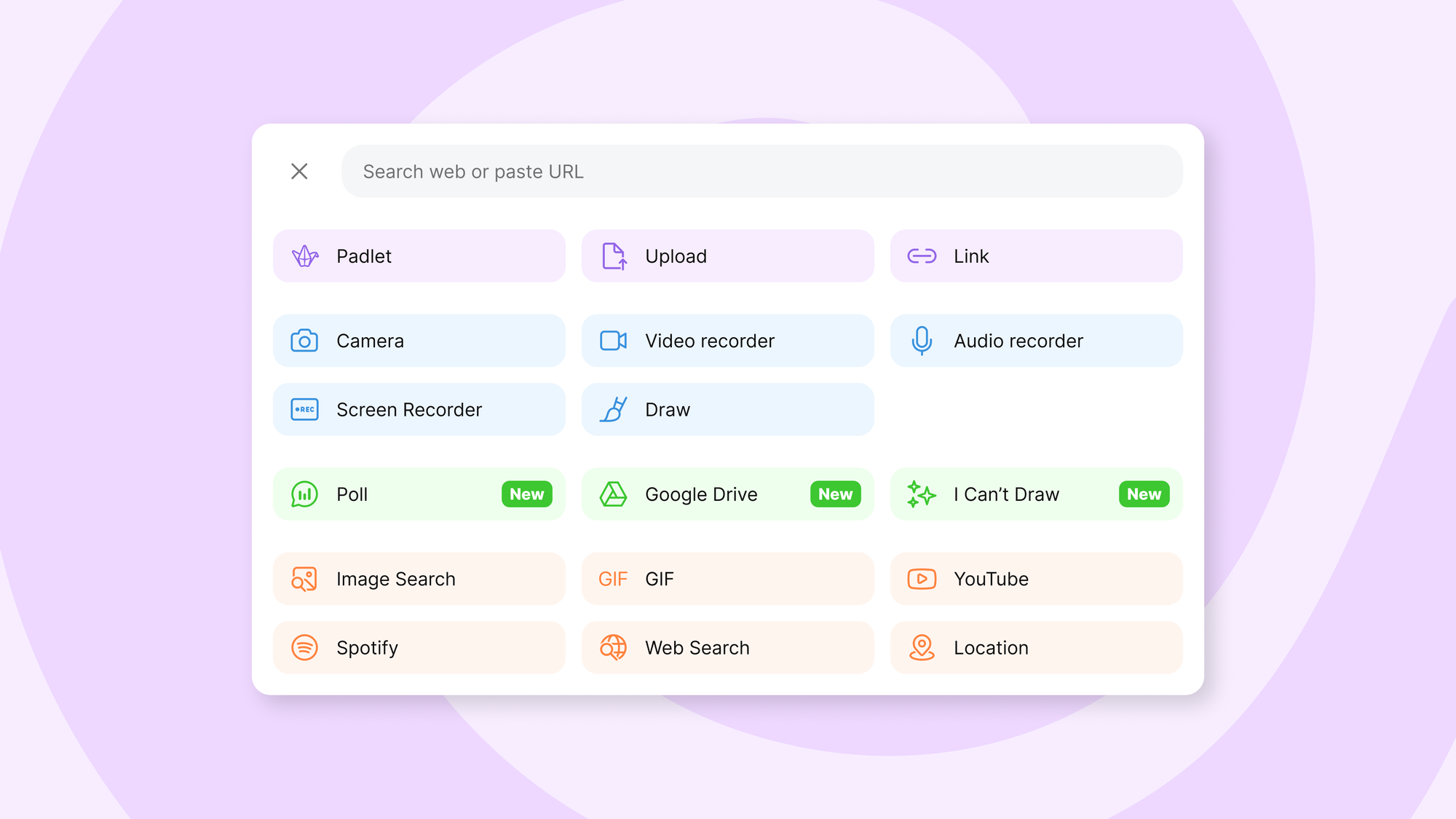This screenshot has height=819, width=1456.
Task: Select the Link icon
Action: (922, 256)
